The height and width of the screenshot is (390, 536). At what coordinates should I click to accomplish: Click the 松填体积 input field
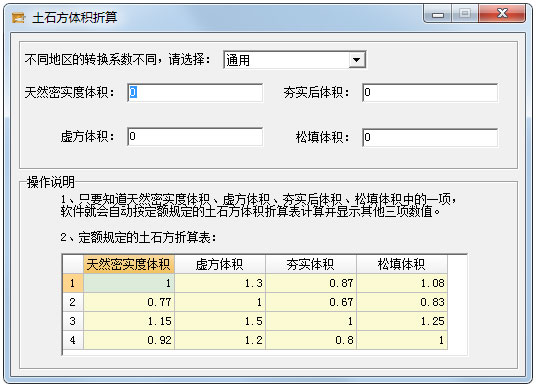pyautogui.click(x=430, y=137)
